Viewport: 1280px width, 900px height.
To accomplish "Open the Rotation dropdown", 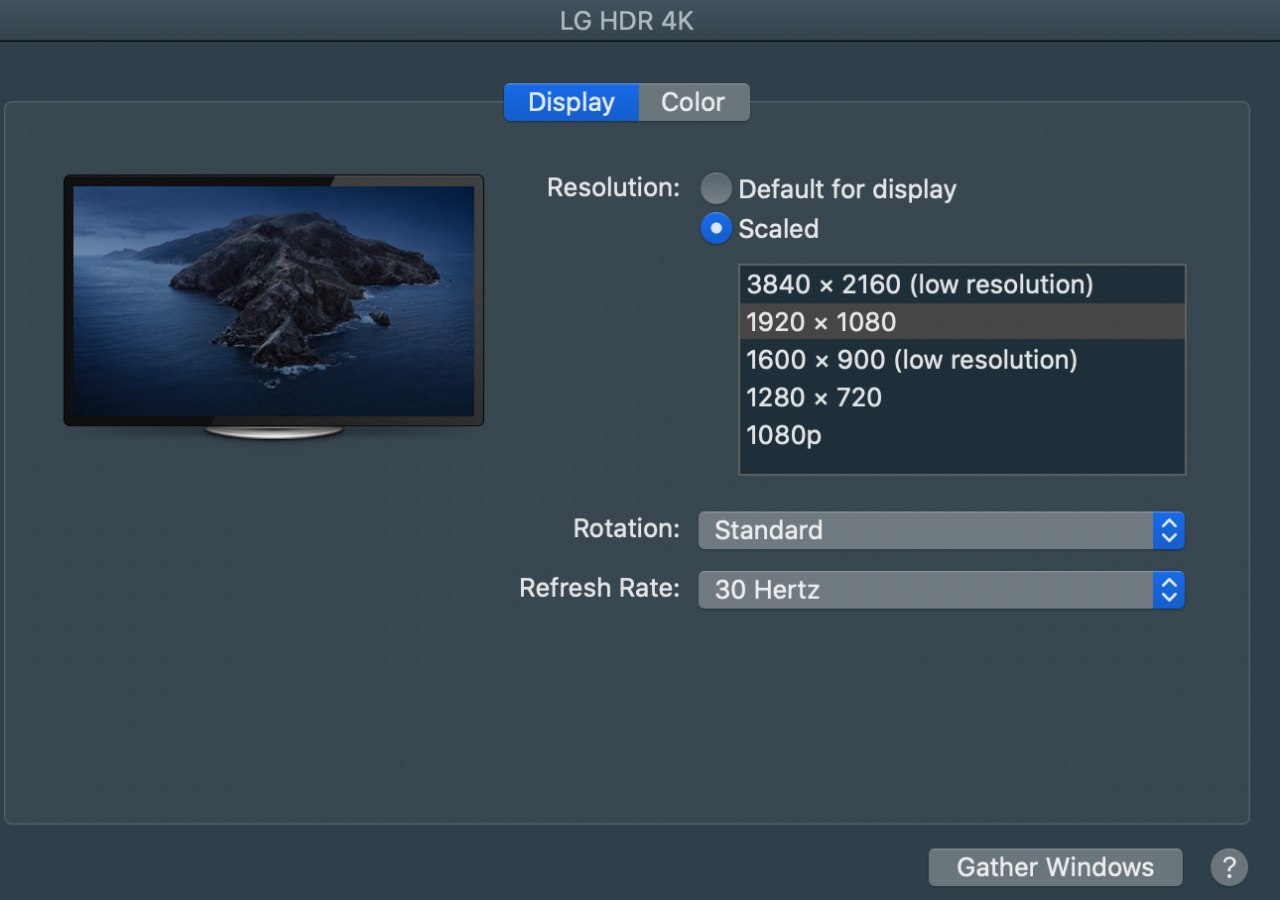I will 941,530.
